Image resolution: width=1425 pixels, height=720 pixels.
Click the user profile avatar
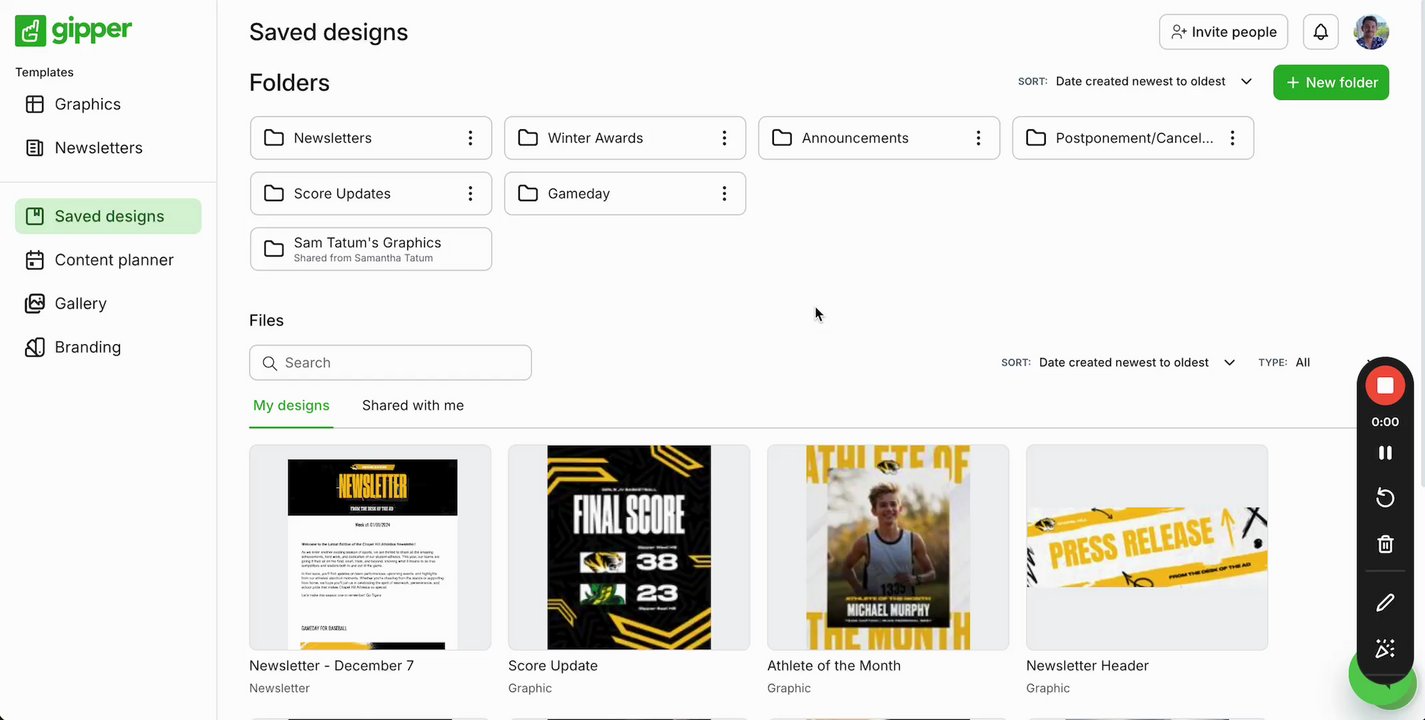tap(1371, 32)
